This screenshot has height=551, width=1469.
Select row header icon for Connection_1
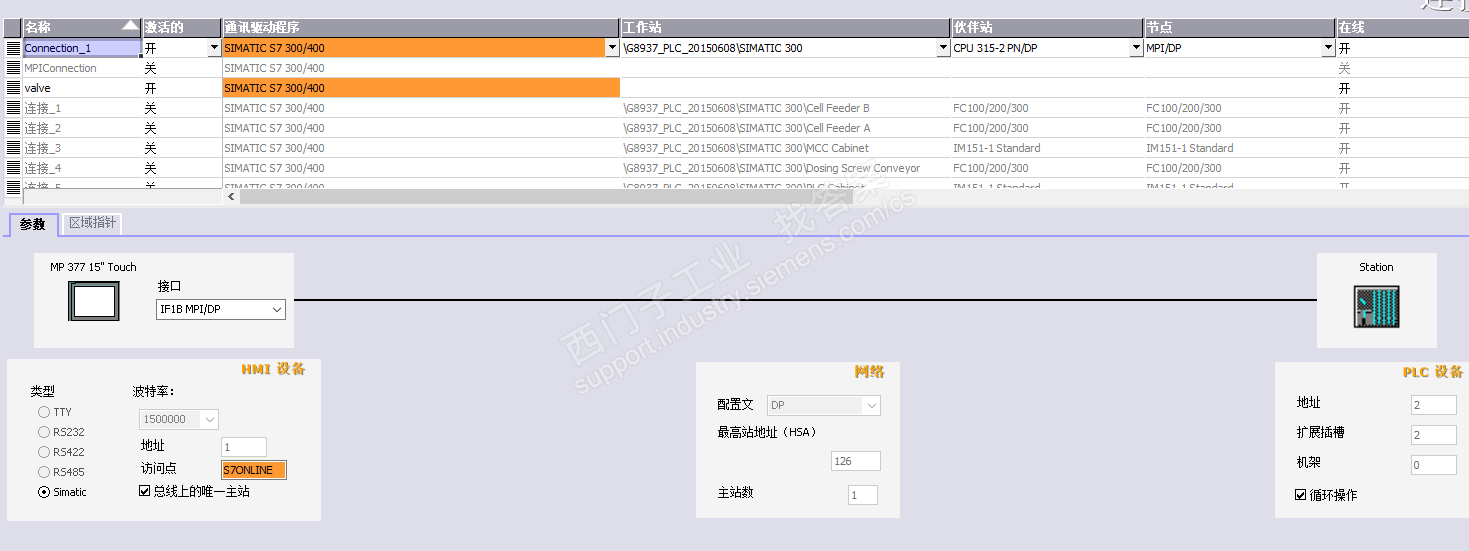click(13, 48)
